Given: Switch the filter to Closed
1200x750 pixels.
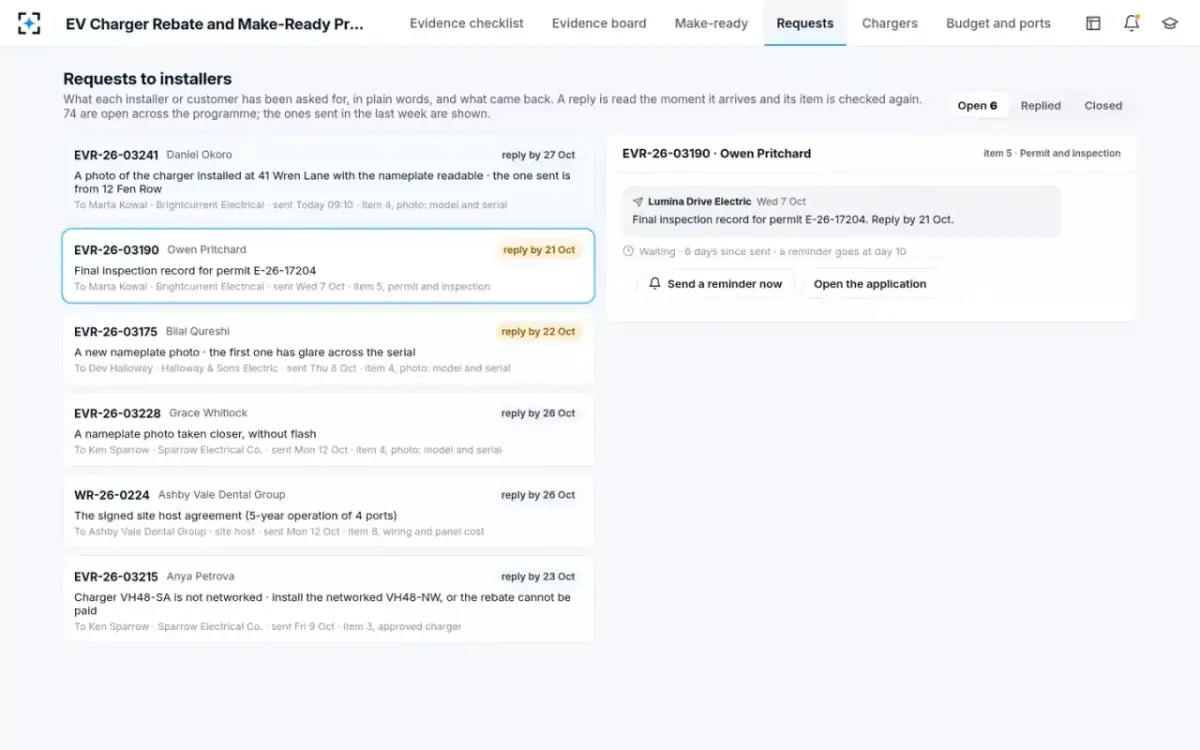Looking at the screenshot, I should (x=1103, y=105).
